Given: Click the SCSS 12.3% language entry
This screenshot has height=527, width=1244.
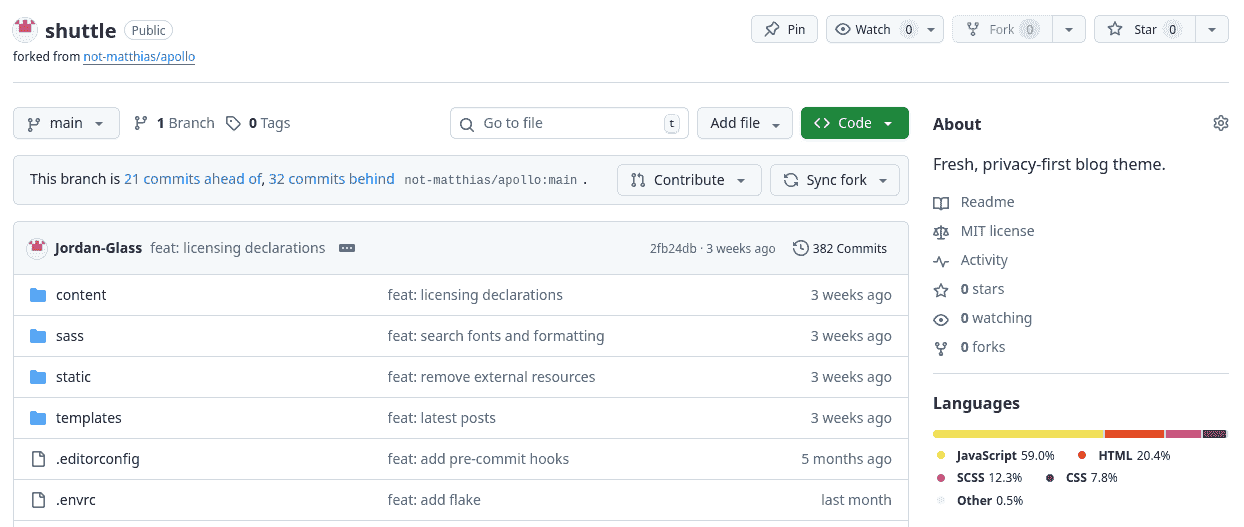Looking at the screenshot, I should (x=979, y=477).
